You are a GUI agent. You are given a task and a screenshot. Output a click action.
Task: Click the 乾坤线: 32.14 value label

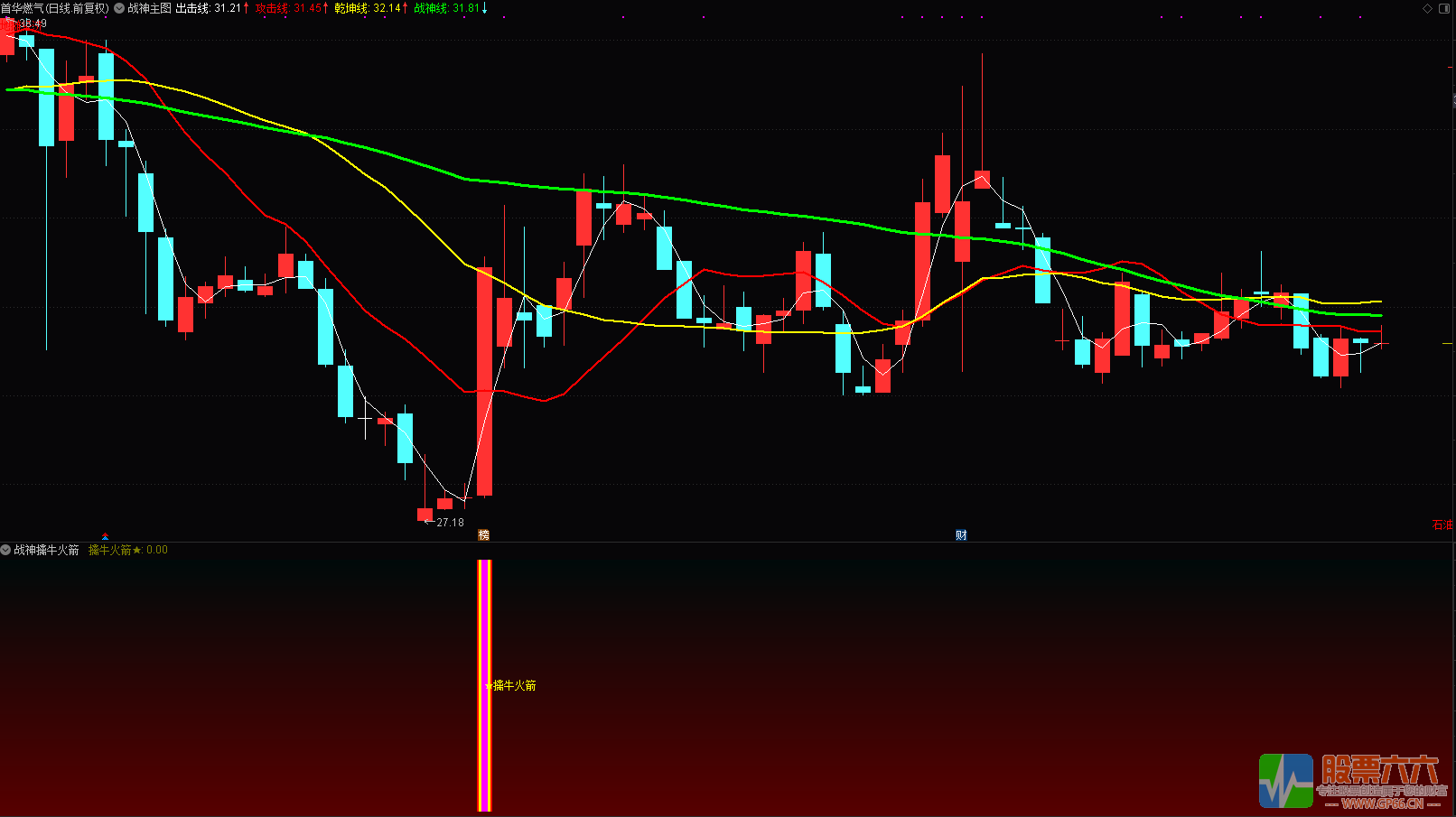click(x=368, y=8)
